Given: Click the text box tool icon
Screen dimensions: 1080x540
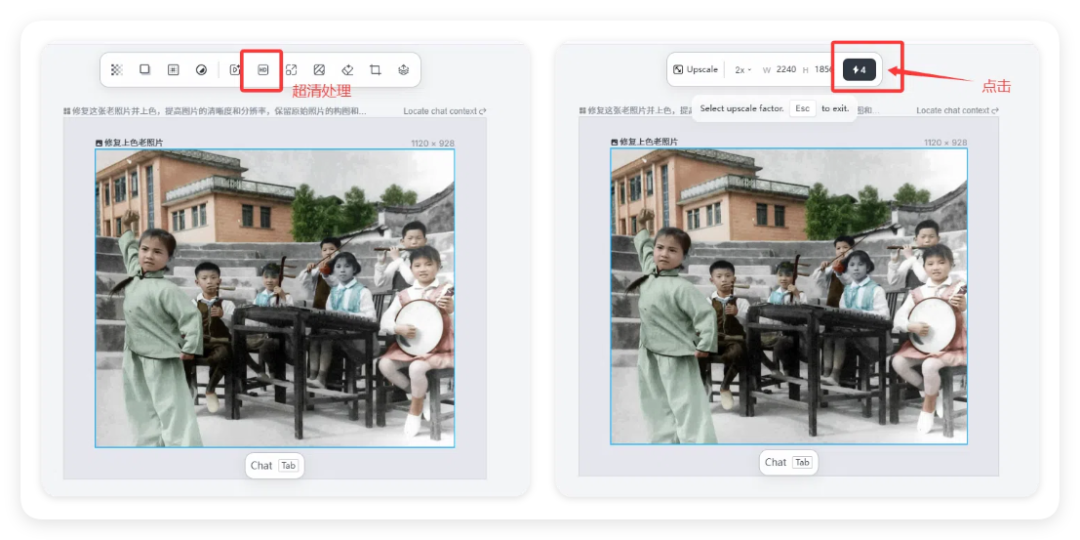Looking at the screenshot, I should pyautogui.click(x=173, y=70).
